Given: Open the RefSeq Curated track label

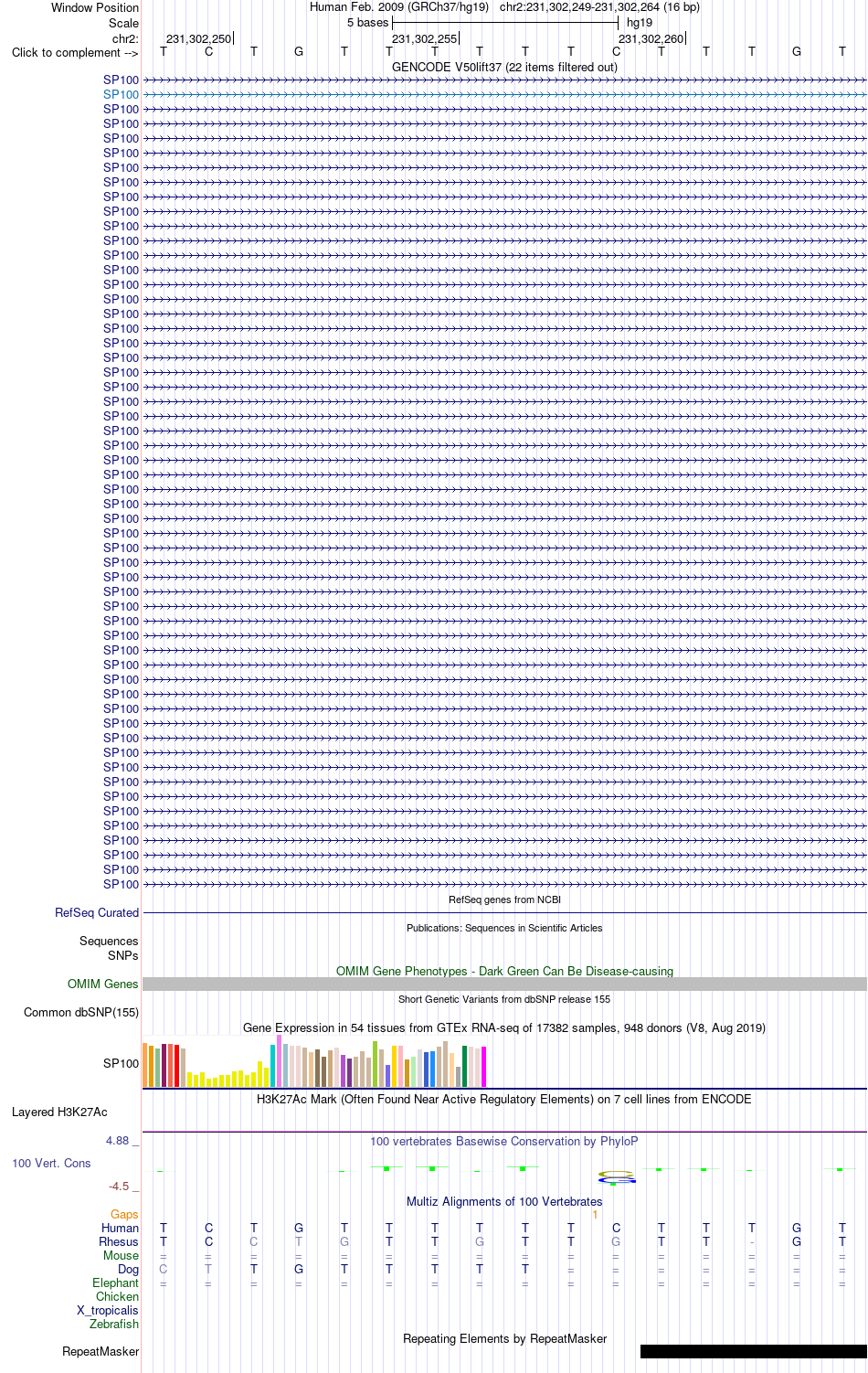Looking at the screenshot, I should 97,912.
